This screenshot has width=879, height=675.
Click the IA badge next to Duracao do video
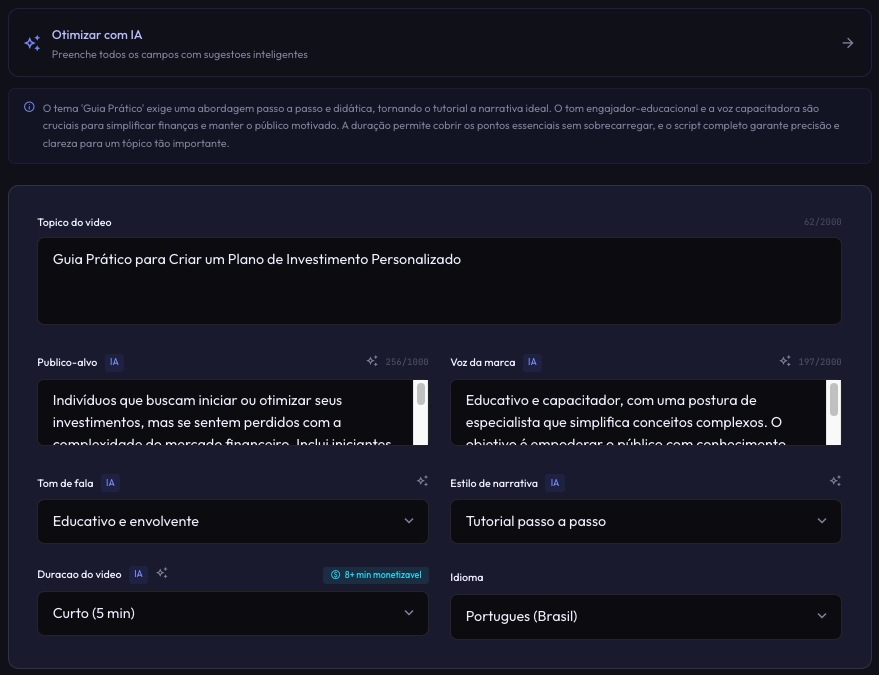138,574
